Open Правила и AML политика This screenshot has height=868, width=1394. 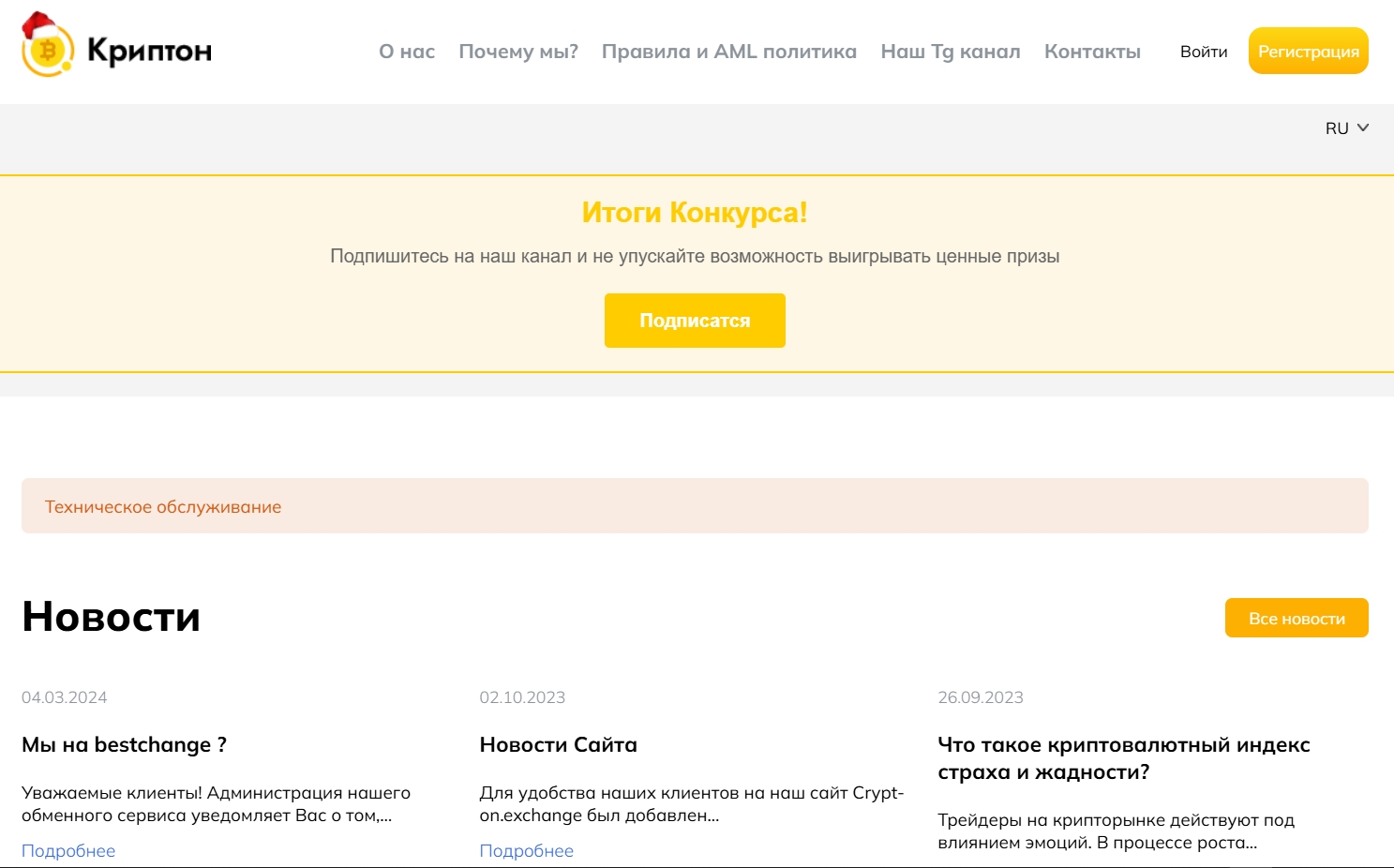tap(729, 52)
